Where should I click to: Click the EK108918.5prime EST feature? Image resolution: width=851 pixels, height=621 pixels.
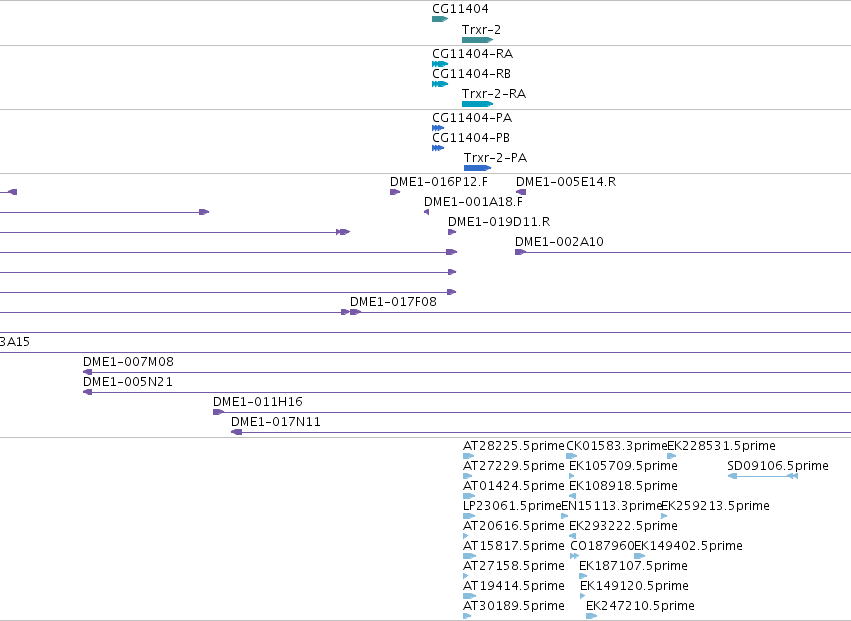coord(572,496)
